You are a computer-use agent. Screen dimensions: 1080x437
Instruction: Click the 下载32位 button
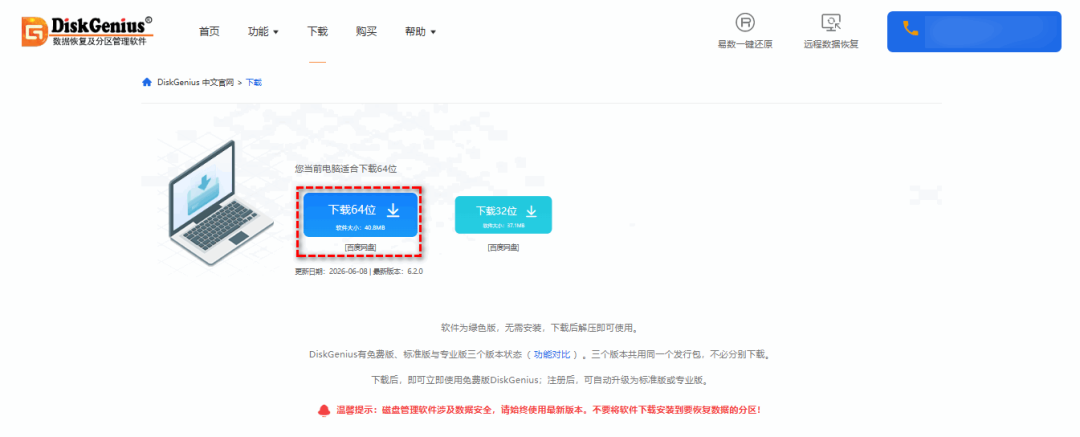coord(503,214)
